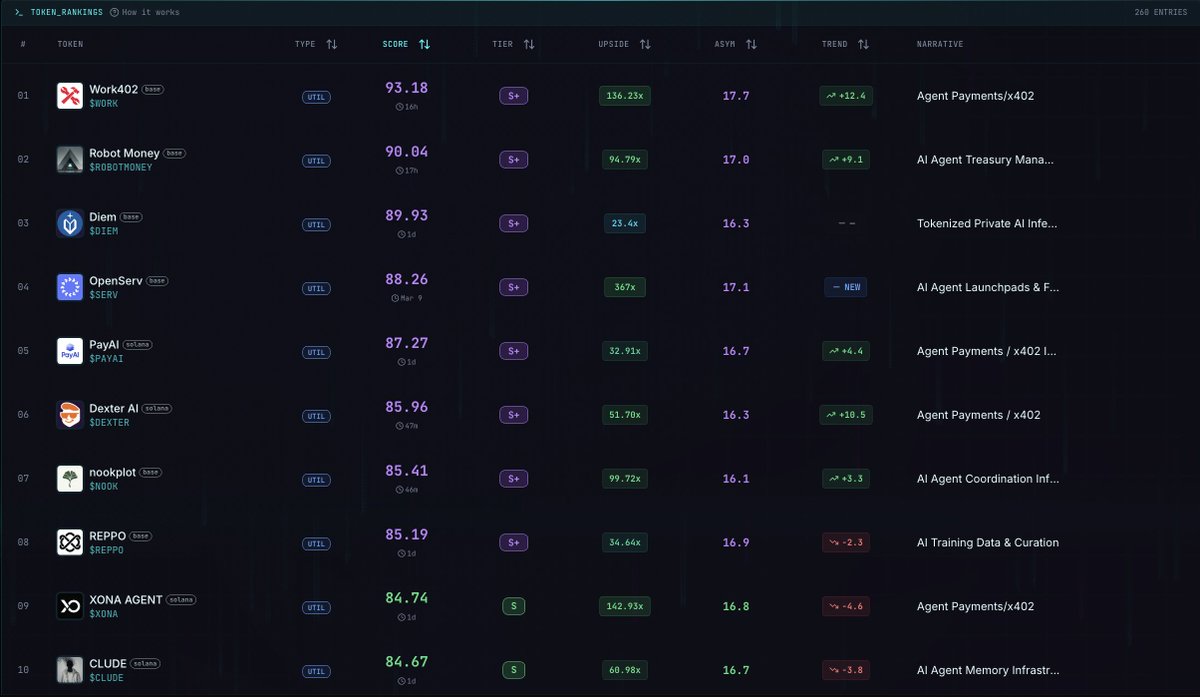
Task: Toggle the TREND column sort order
Action: click(x=861, y=44)
